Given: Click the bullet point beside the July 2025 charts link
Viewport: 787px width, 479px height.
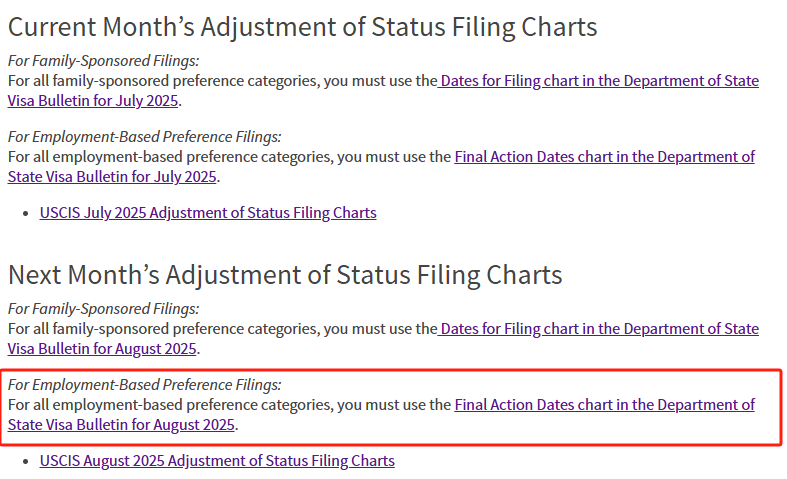Looking at the screenshot, I should [x=25, y=213].
